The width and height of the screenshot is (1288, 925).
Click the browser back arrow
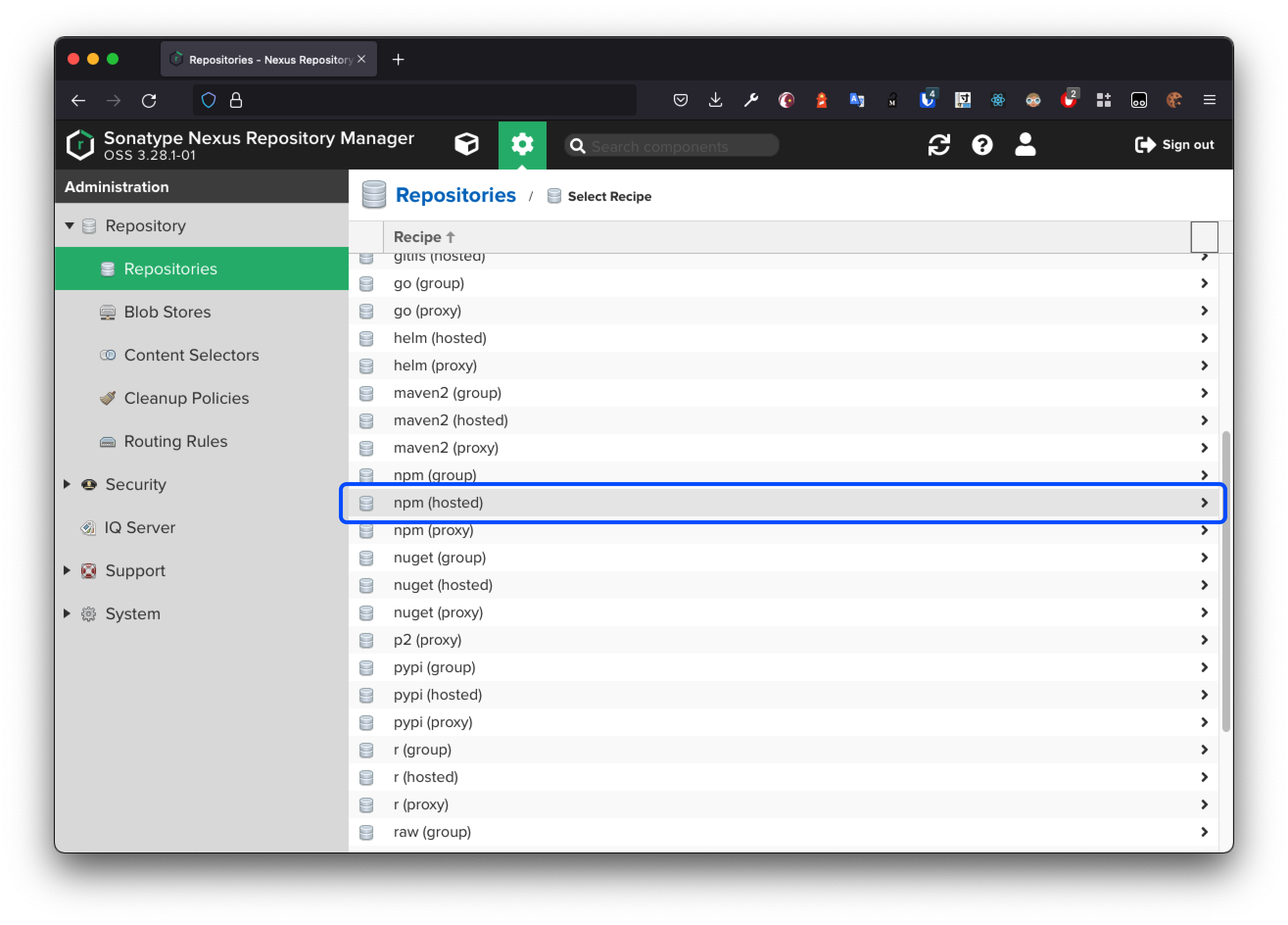[x=78, y=100]
